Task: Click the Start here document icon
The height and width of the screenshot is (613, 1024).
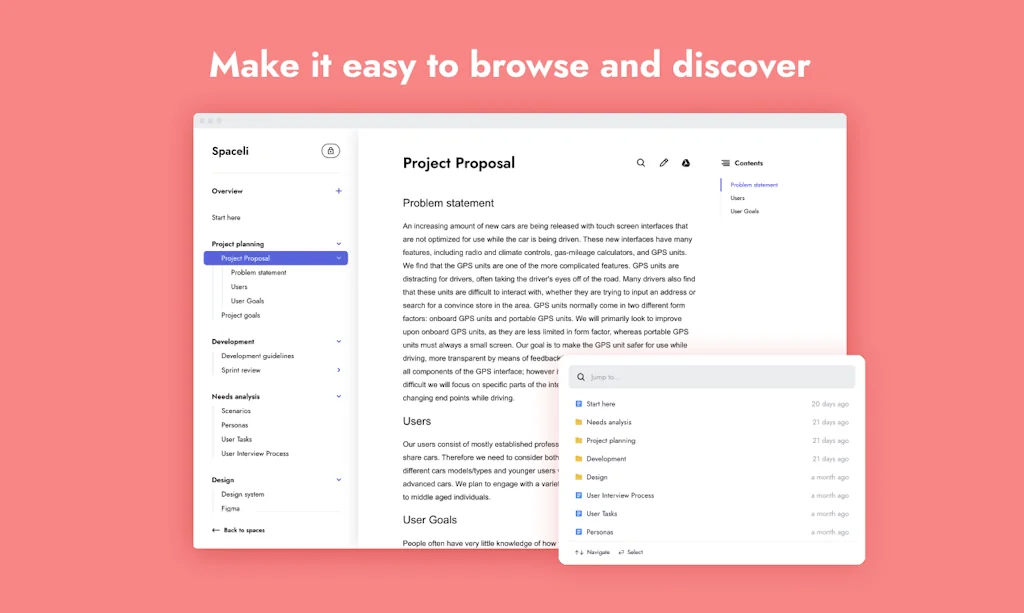Action: (578, 404)
